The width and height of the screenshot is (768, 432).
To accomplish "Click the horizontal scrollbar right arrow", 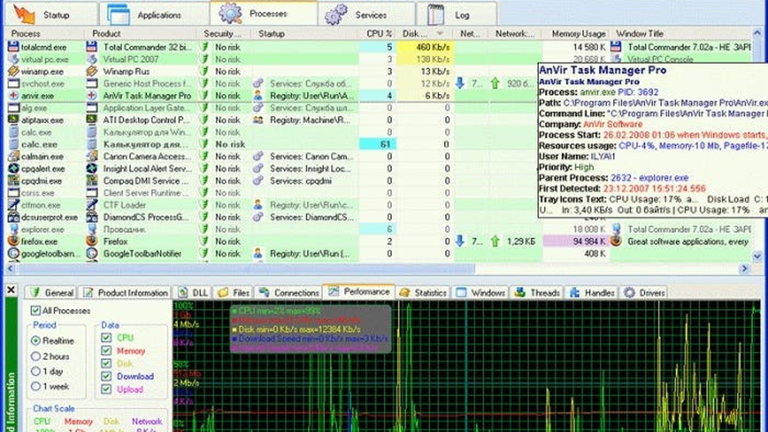I will tap(744, 268).
